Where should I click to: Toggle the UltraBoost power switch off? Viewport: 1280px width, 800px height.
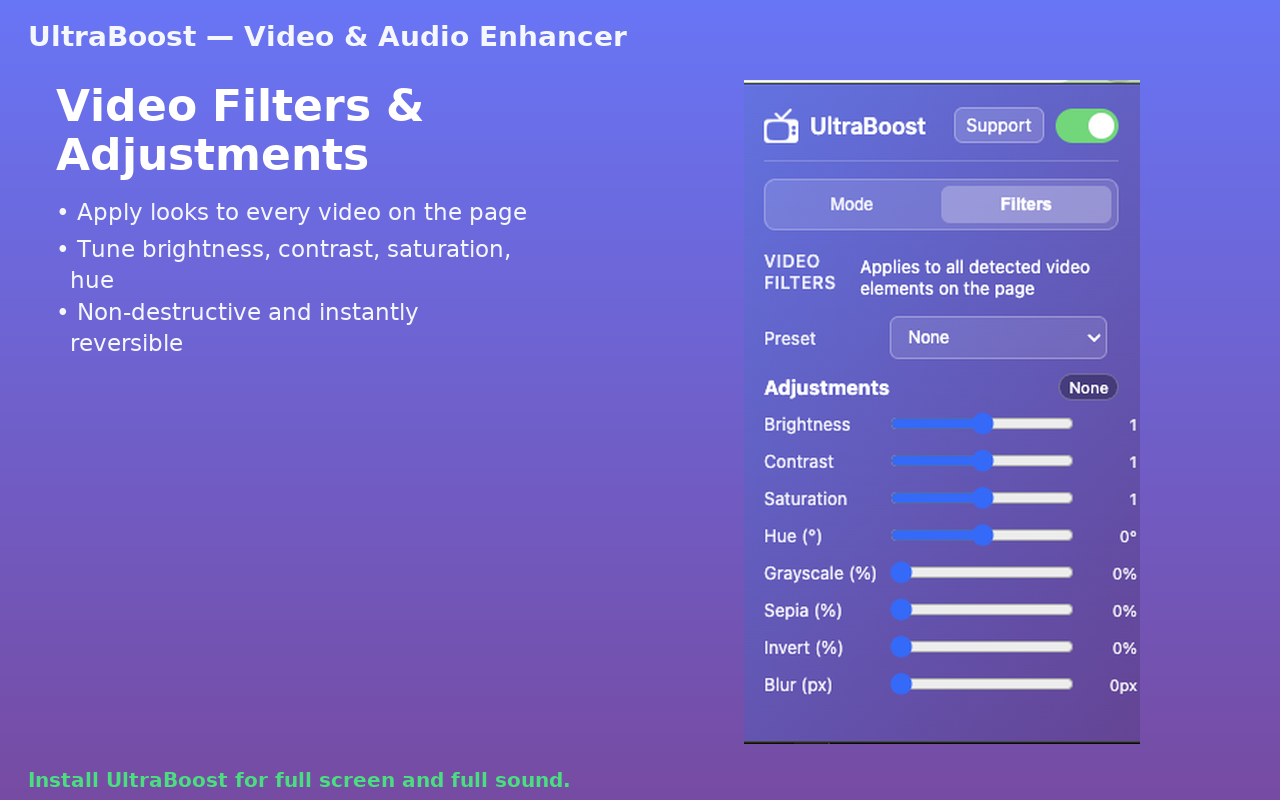[x=1087, y=126]
